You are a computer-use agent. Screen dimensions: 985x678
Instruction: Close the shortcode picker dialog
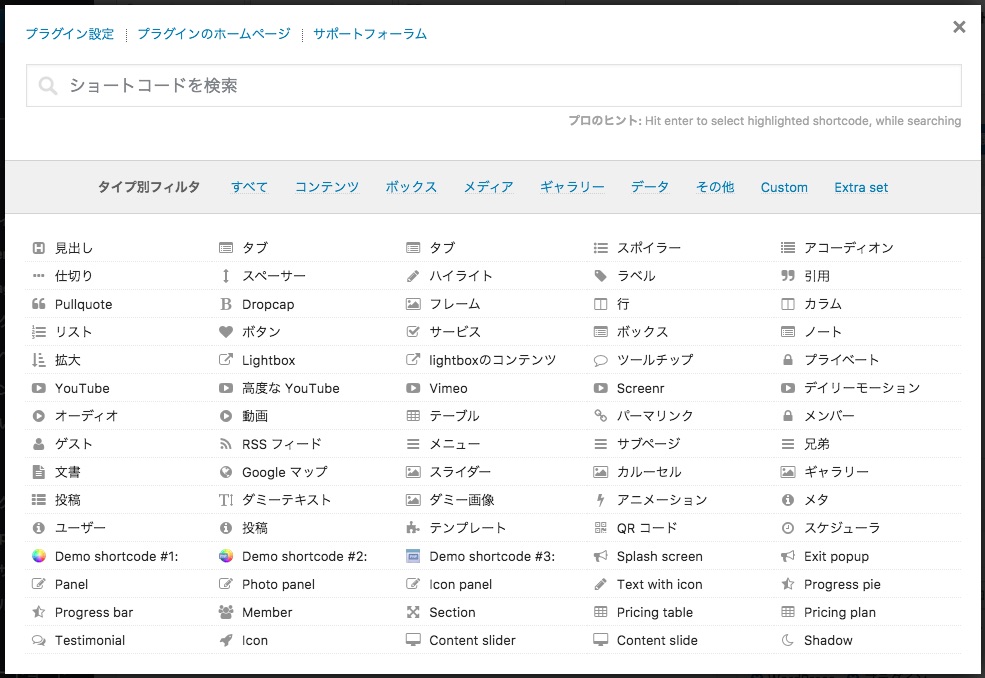(x=959, y=27)
